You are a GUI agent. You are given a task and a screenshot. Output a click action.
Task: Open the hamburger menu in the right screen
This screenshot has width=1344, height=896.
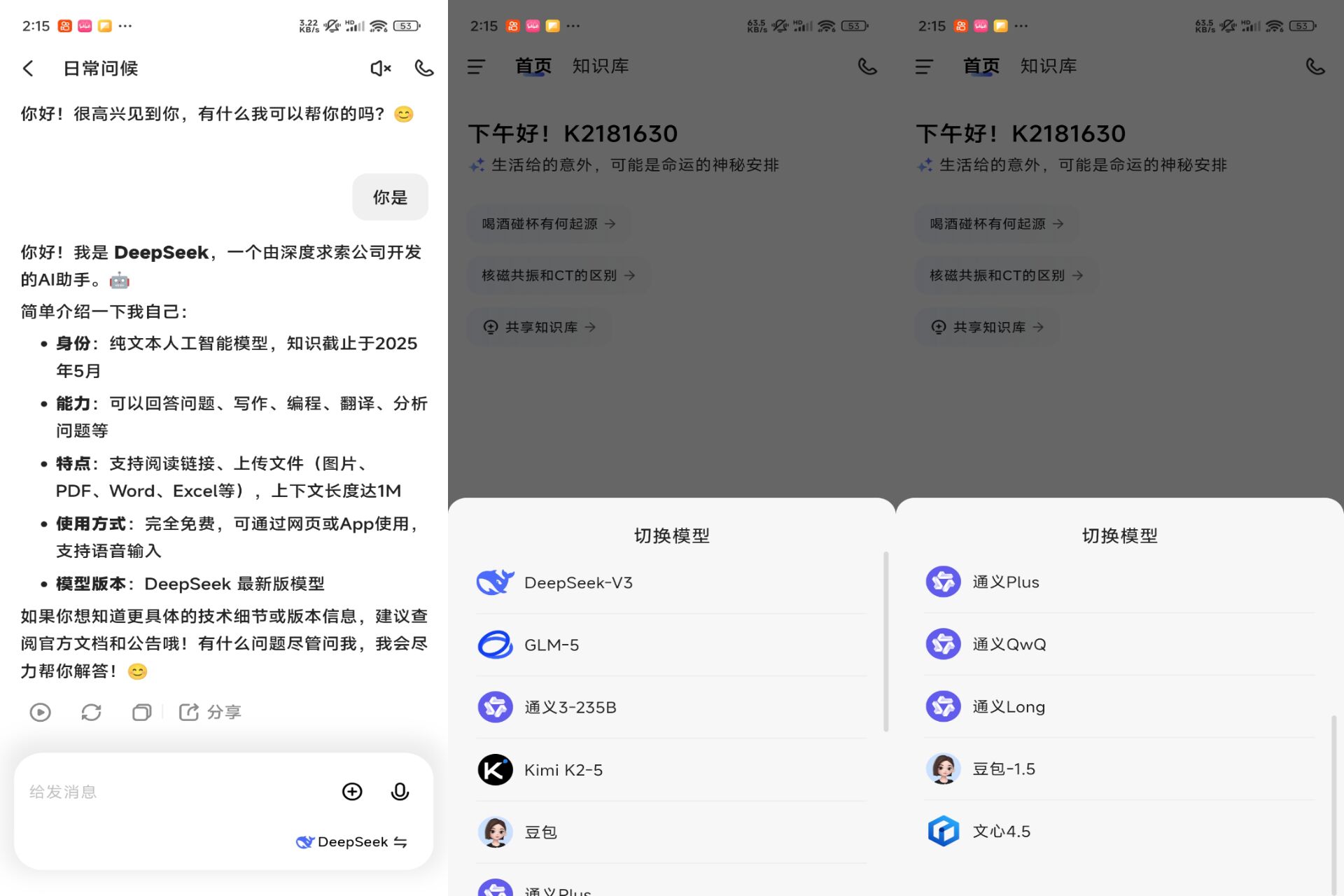(x=924, y=66)
